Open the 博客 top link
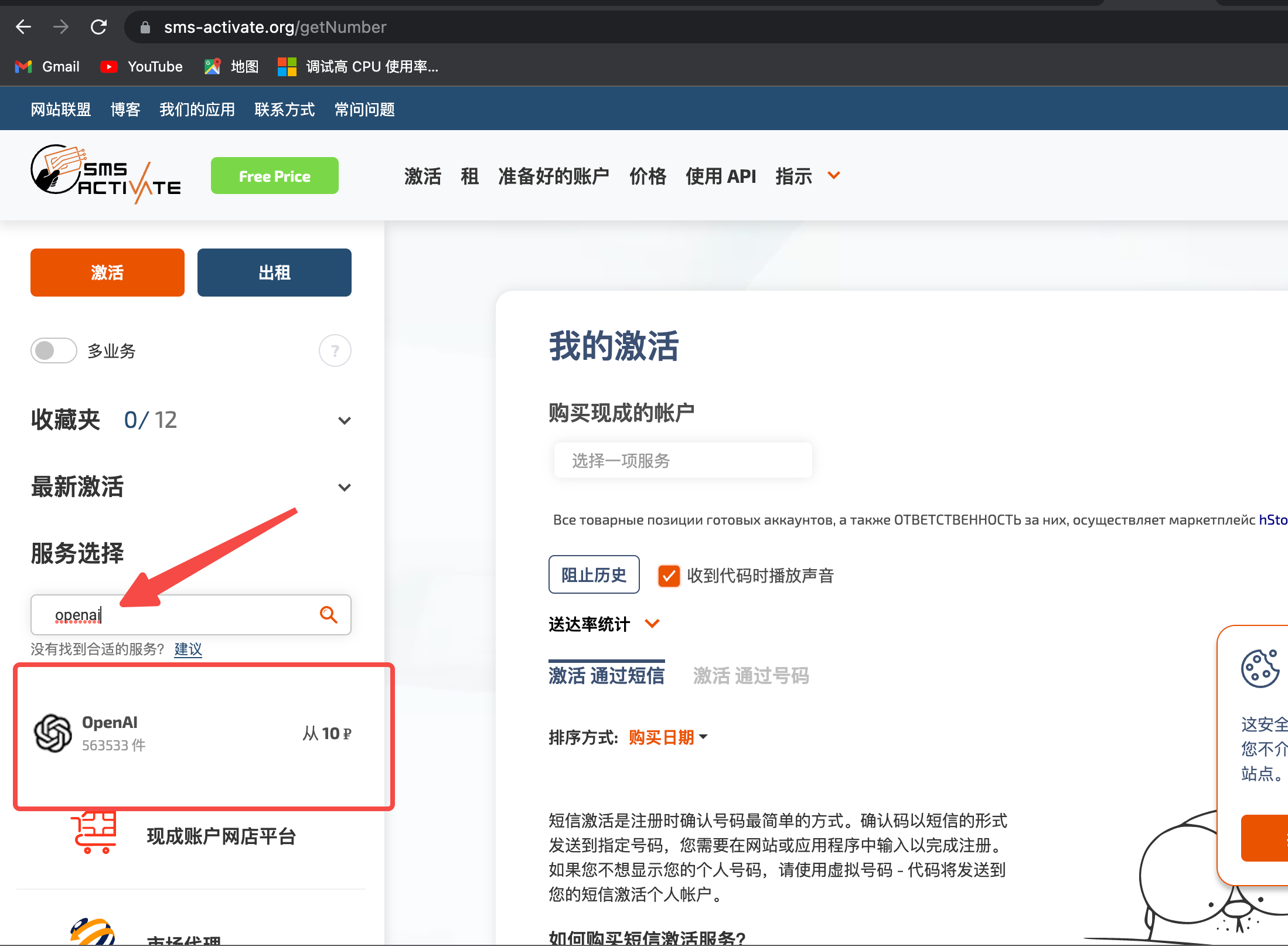This screenshot has width=1288, height=946. (125, 110)
